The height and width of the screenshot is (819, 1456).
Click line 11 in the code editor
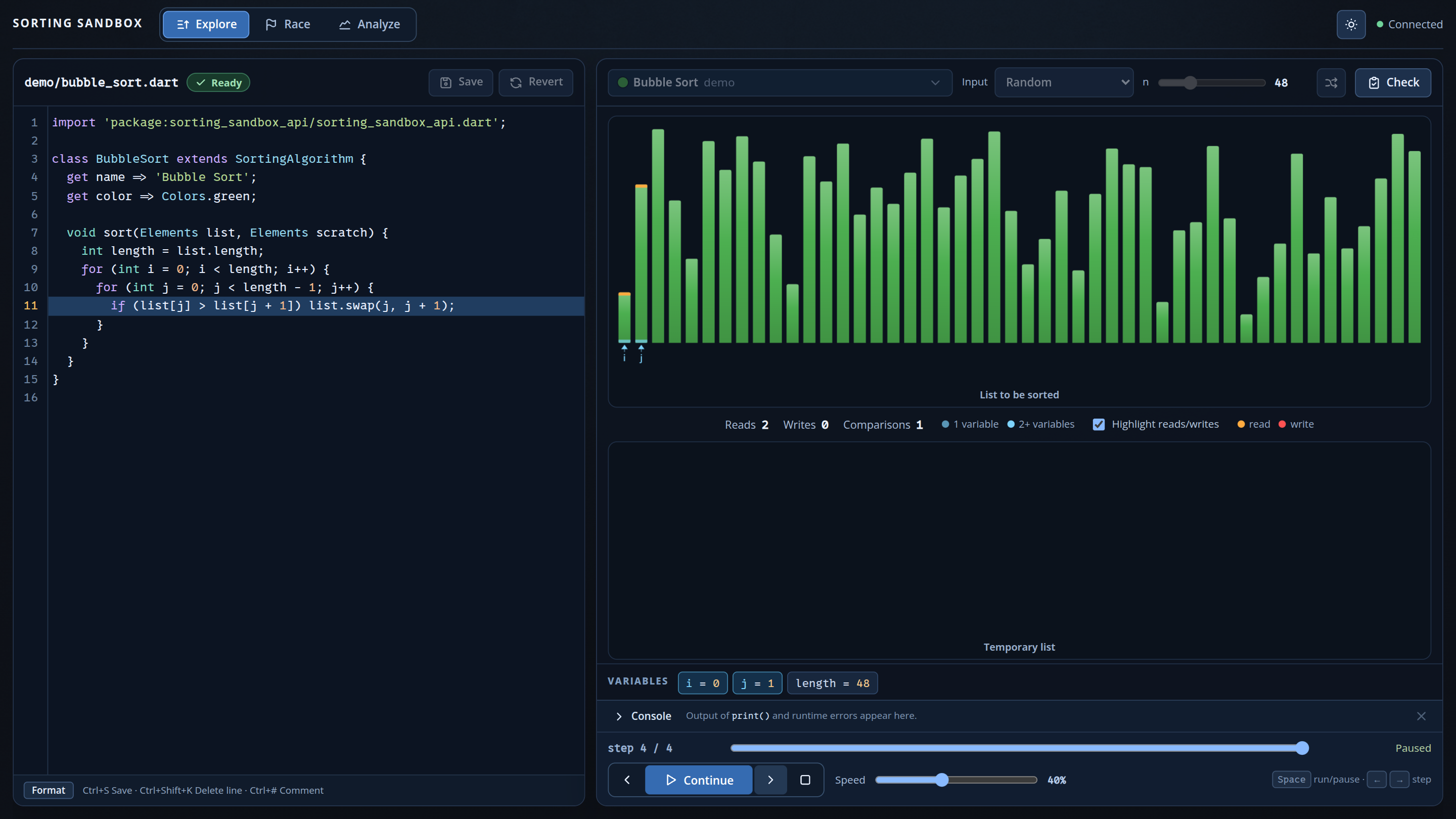(316, 306)
